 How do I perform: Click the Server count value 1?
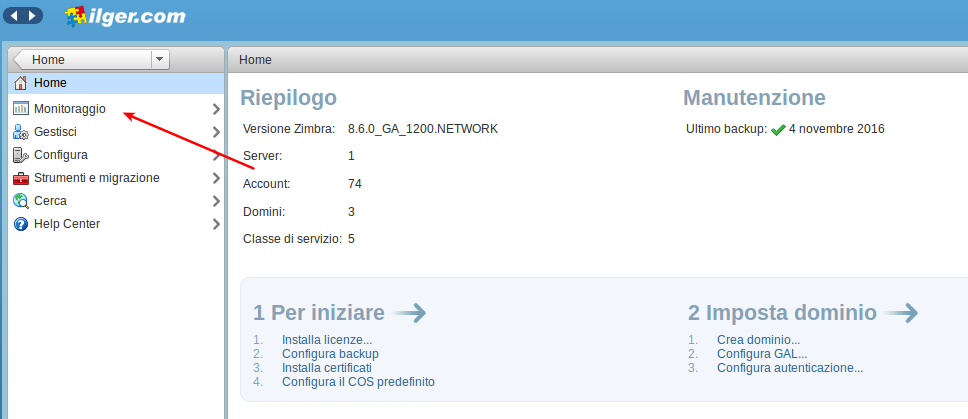click(351, 156)
